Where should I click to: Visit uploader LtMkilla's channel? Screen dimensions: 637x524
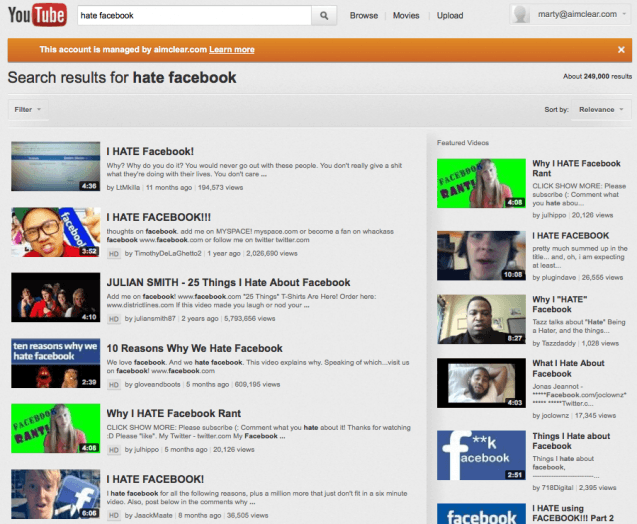128,188
